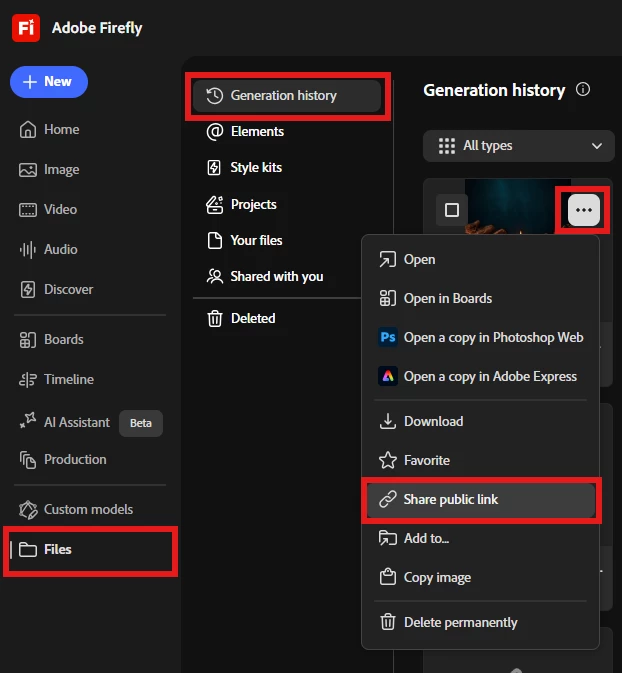Expand the All types filter dropdown
Viewport: 622px width, 673px height.
pyautogui.click(x=519, y=146)
